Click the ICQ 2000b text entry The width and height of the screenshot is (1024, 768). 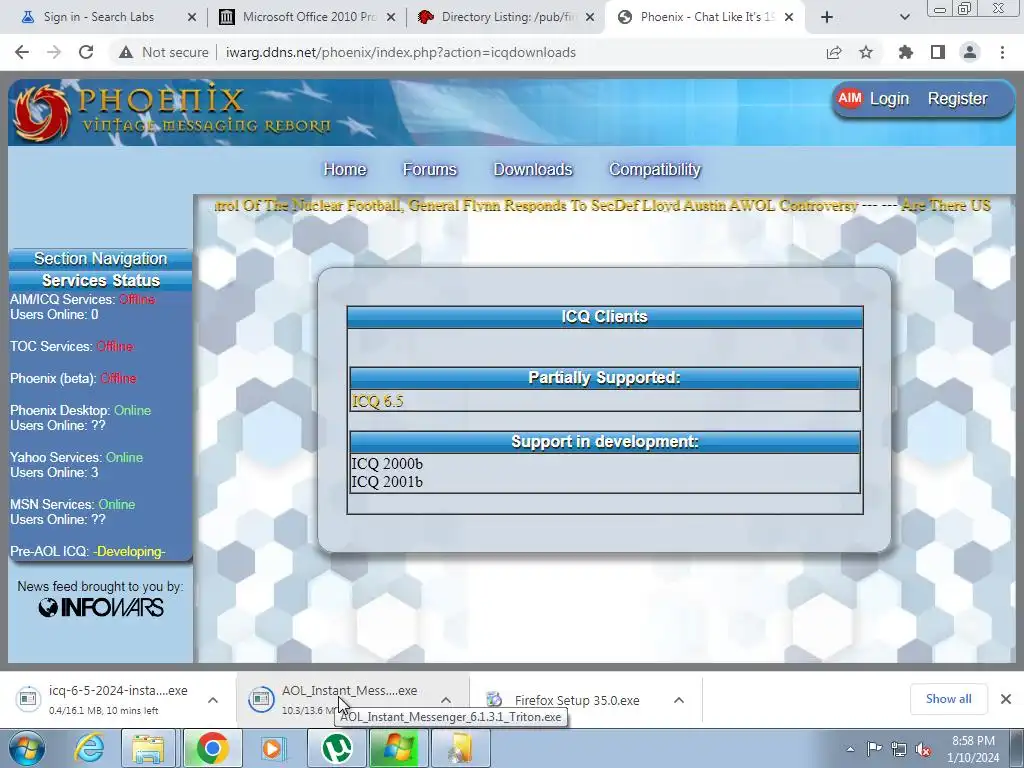pyautogui.click(x=387, y=464)
